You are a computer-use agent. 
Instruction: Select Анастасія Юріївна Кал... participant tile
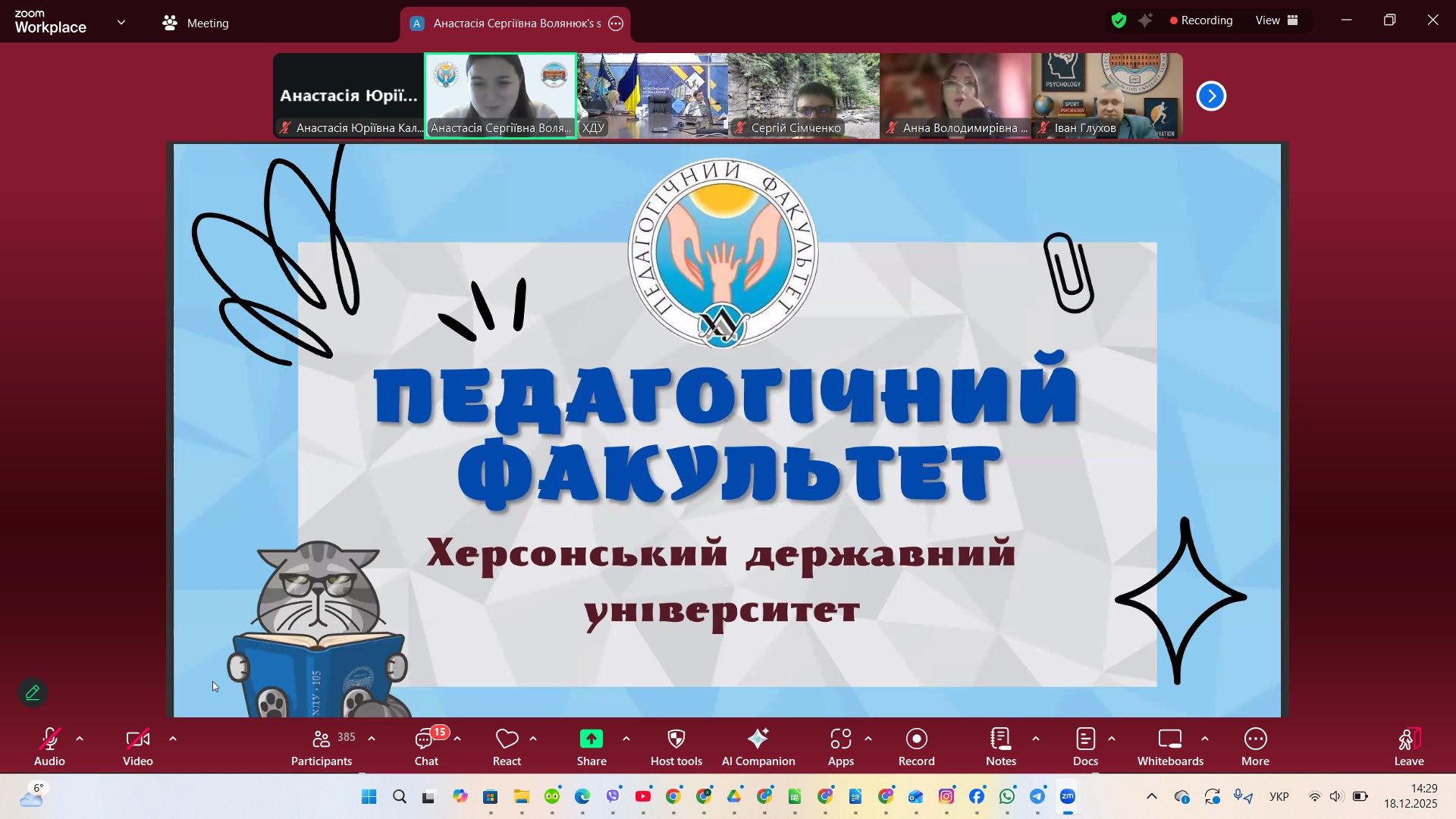(349, 96)
